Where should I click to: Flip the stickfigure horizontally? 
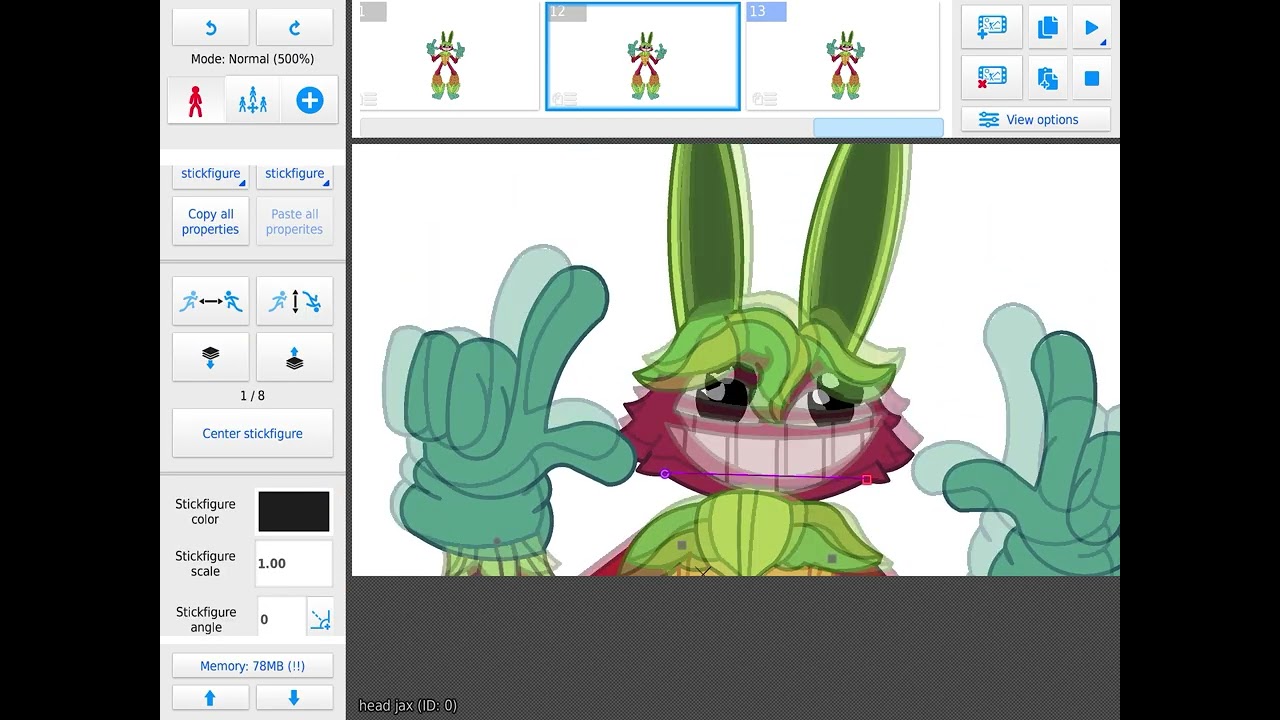click(210, 301)
